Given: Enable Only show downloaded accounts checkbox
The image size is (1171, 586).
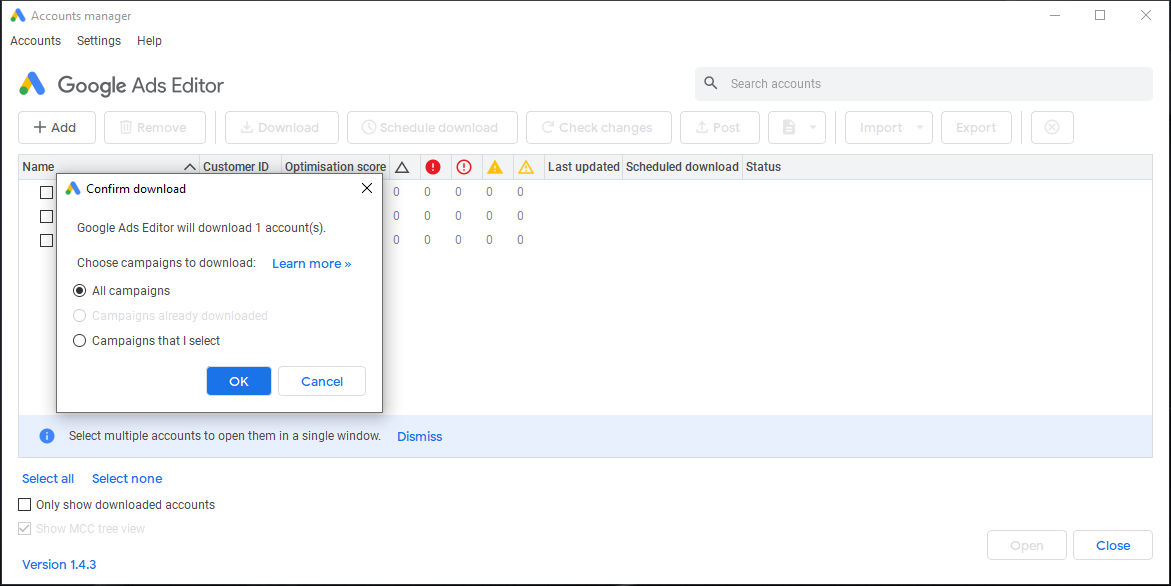Looking at the screenshot, I should 24,504.
